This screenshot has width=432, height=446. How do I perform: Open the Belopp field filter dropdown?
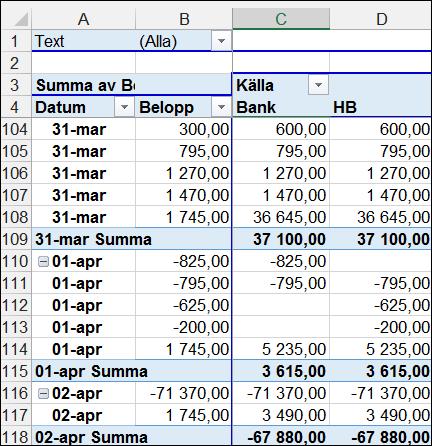pos(221,107)
